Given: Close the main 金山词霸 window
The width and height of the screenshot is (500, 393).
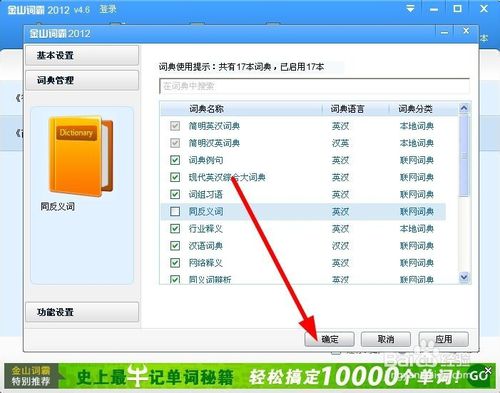Looking at the screenshot, I should click(484, 9).
